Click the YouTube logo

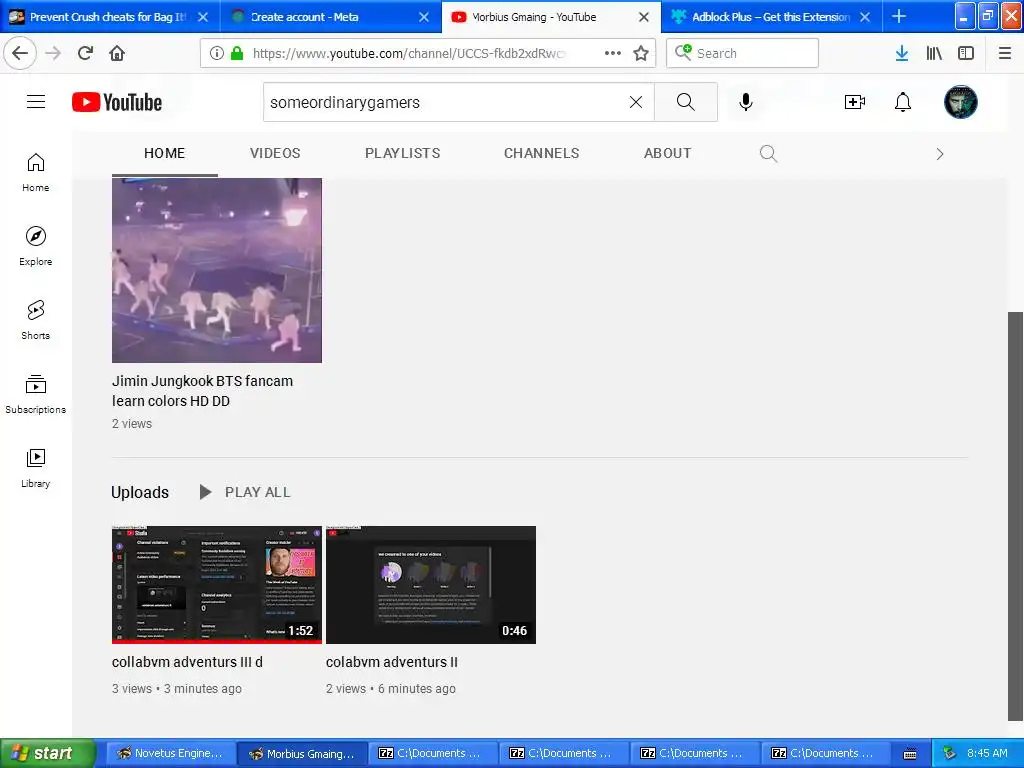click(x=117, y=103)
